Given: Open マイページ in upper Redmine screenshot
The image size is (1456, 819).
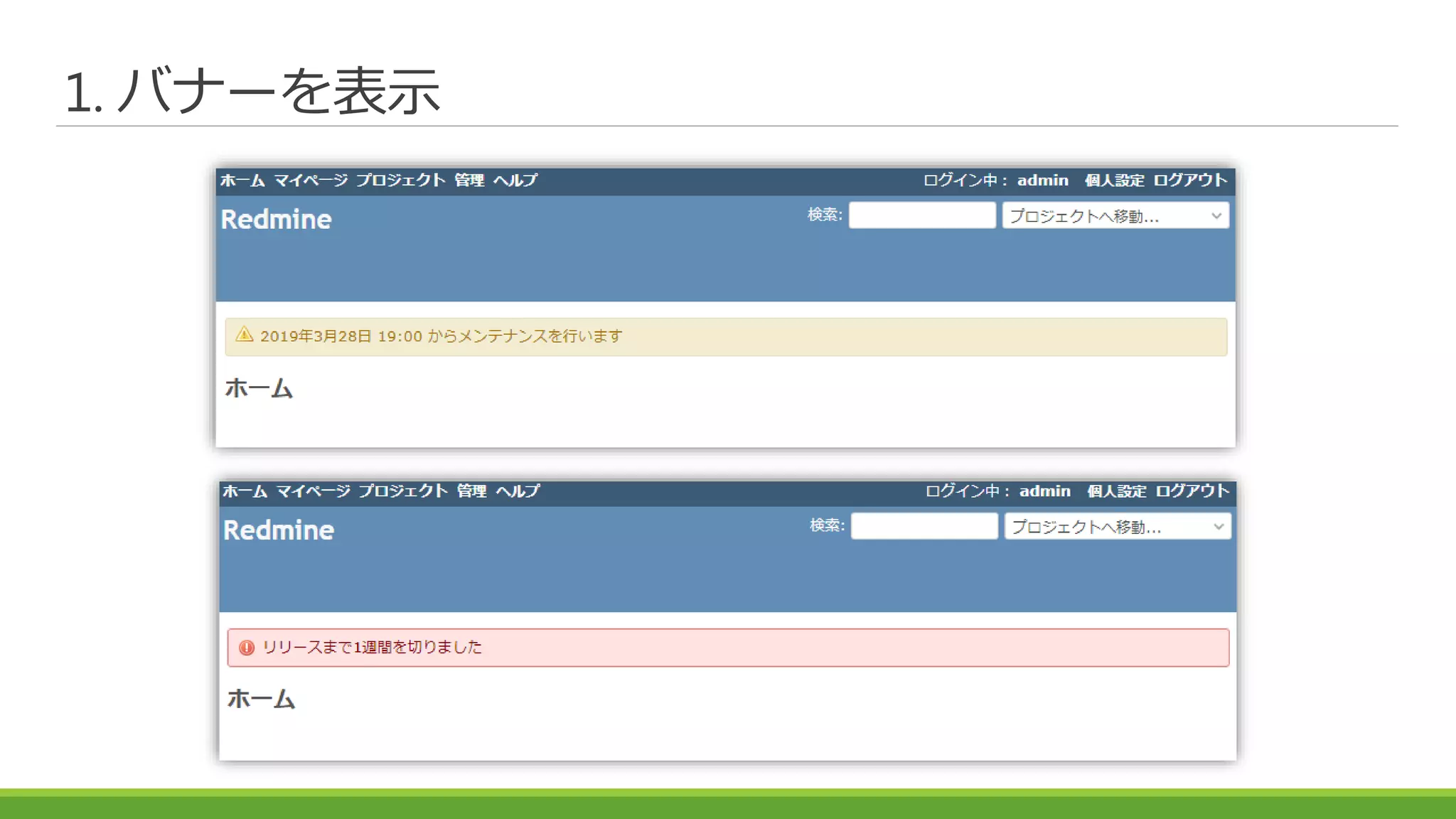Looking at the screenshot, I should point(311,181).
